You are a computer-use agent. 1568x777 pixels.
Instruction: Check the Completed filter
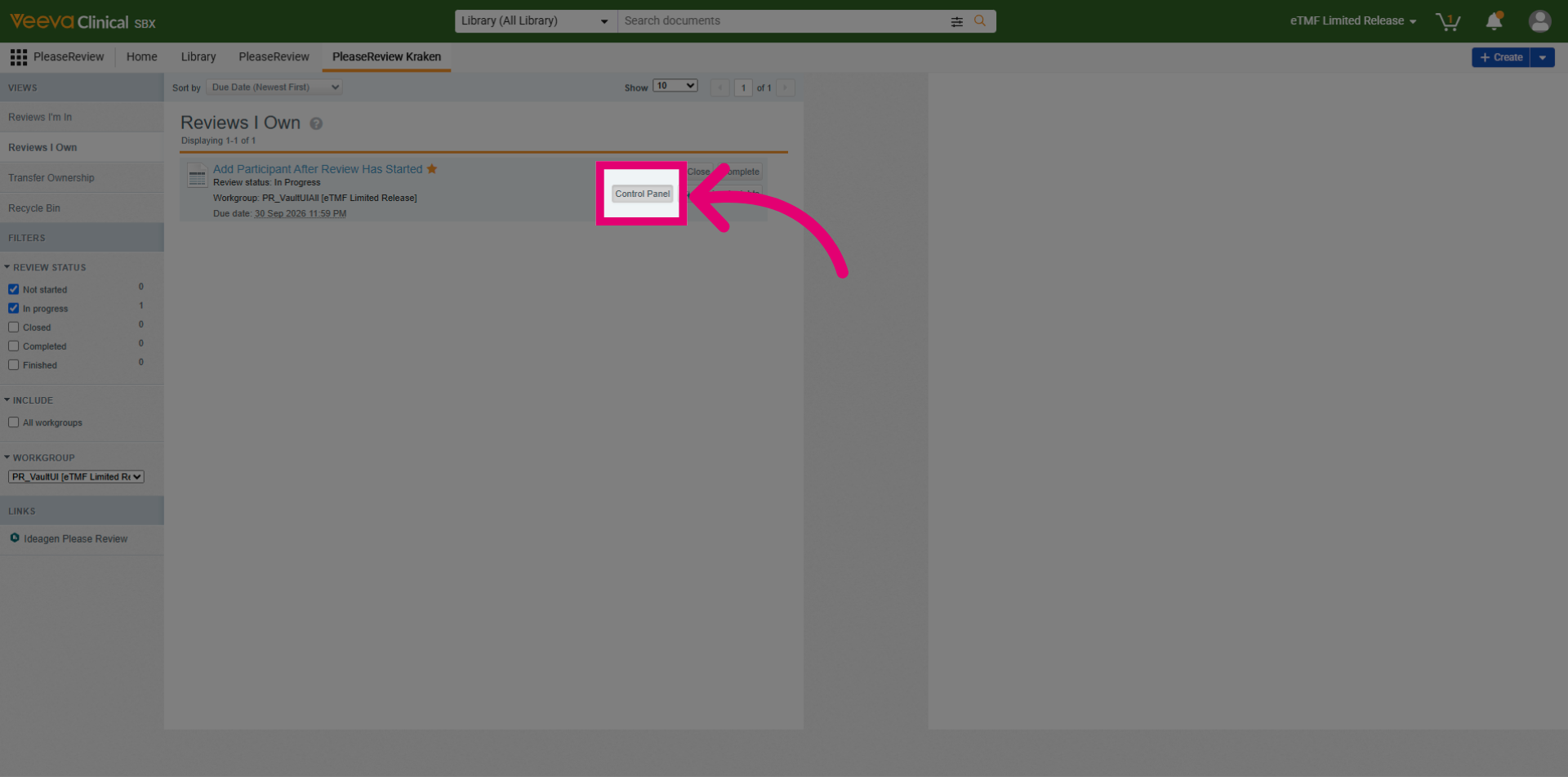[x=13, y=346]
